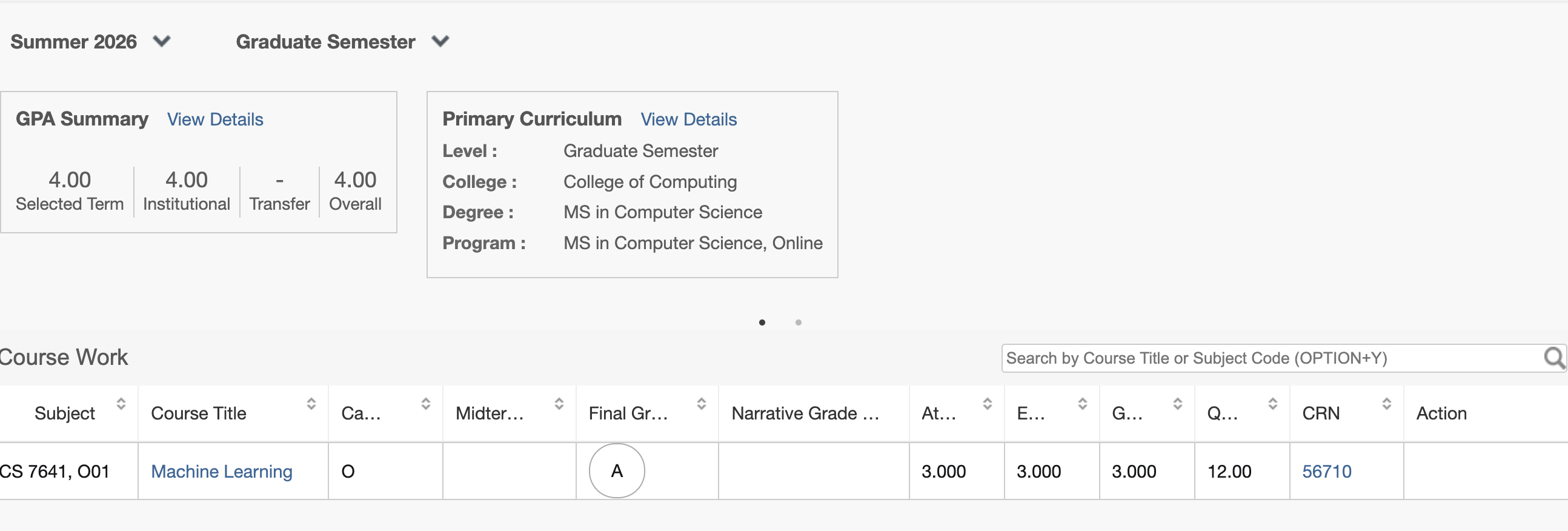Click the Course Title search field
This screenshot has width=1568, height=531.
tap(1272, 358)
